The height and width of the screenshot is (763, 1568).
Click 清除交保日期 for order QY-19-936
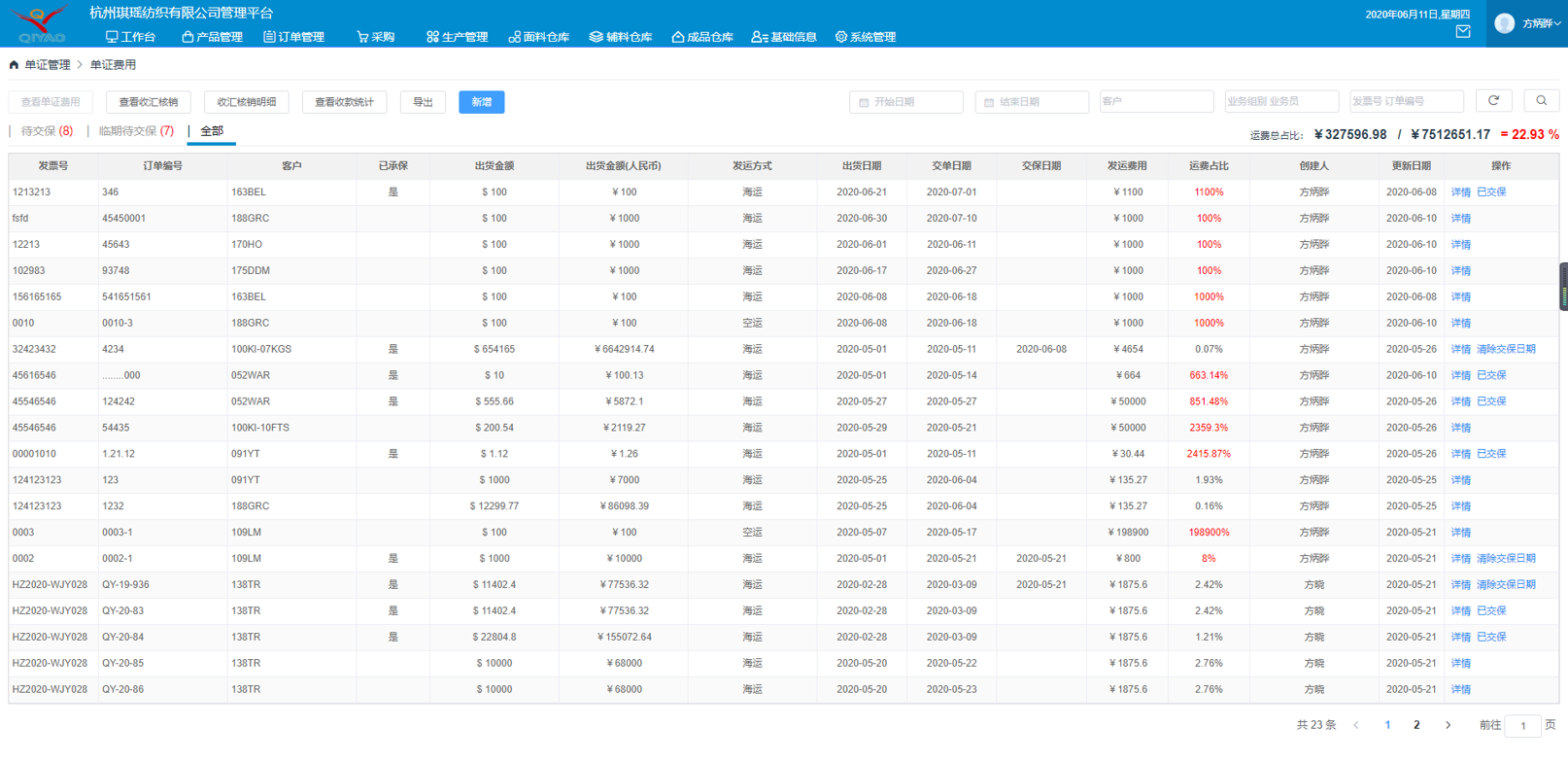click(1506, 585)
